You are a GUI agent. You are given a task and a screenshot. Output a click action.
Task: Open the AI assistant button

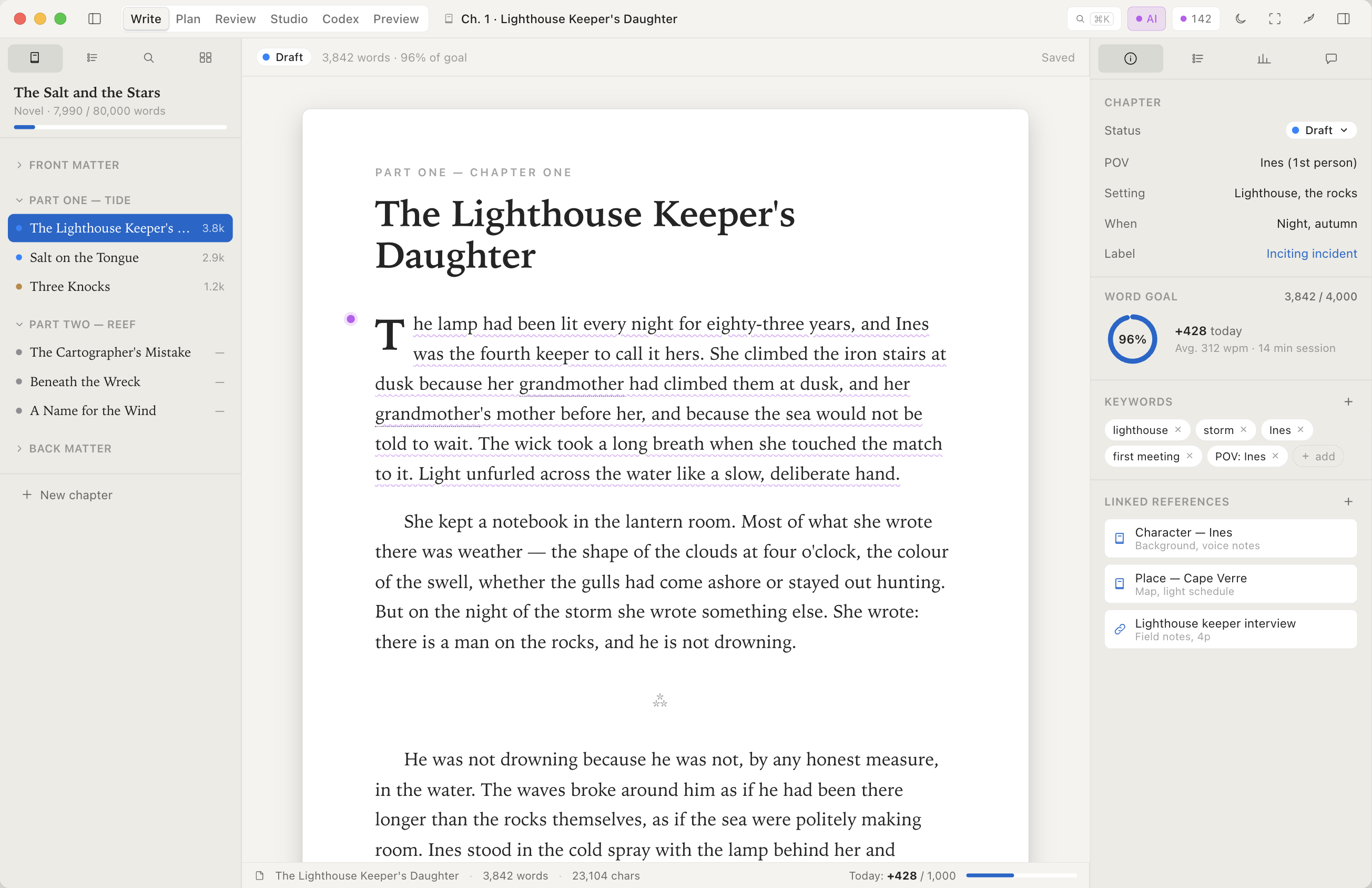[1146, 18]
